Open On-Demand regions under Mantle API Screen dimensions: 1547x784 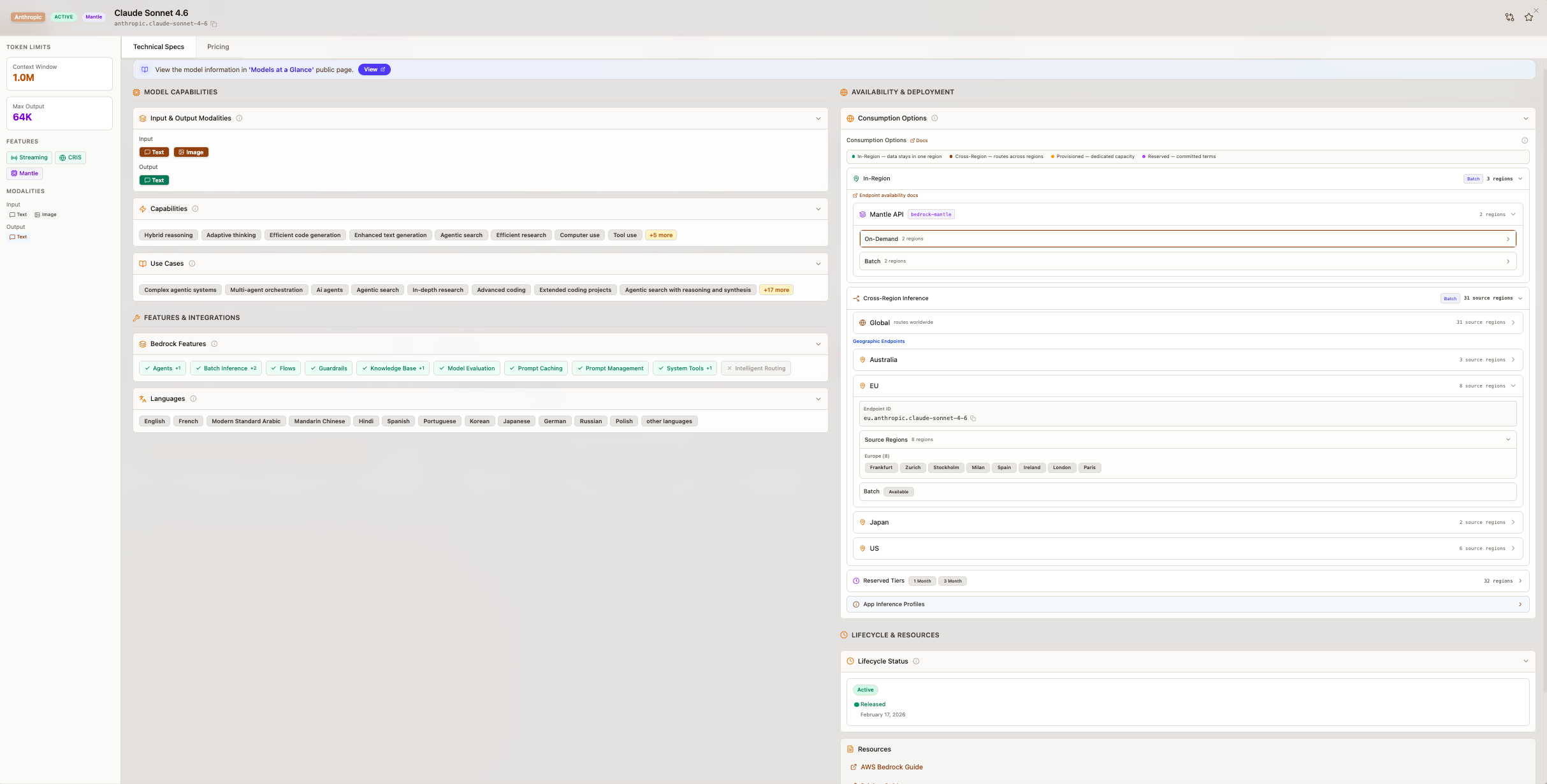(x=1187, y=239)
